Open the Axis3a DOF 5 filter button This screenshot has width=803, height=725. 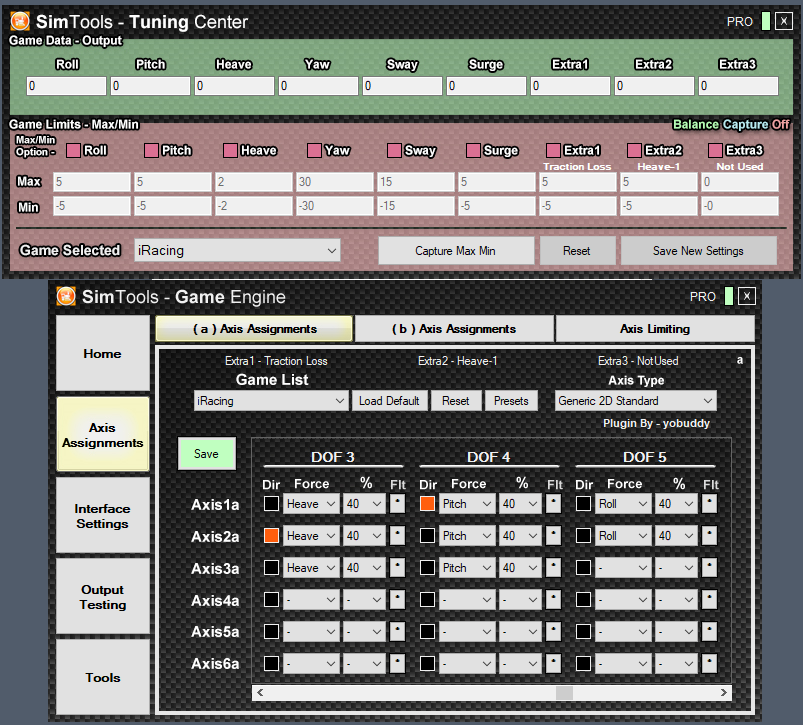(x=709, y=568)
